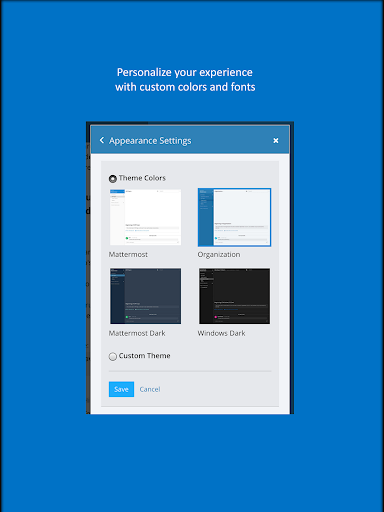This screenshot has width=384, height=512.
Task: Select the Custom Theme radio button
Action: (113, 356)
